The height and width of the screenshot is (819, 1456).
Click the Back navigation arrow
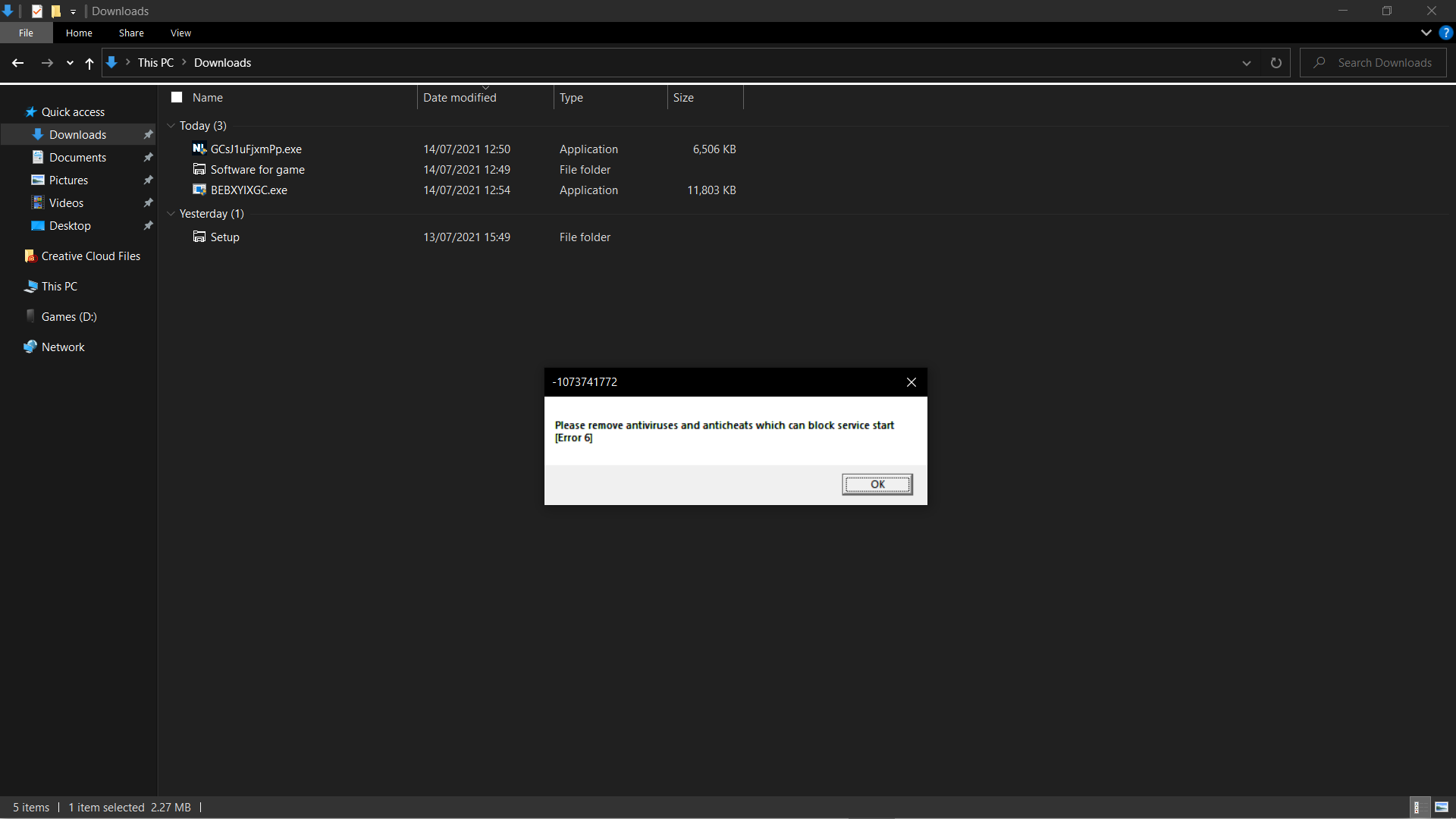[17, 63]
